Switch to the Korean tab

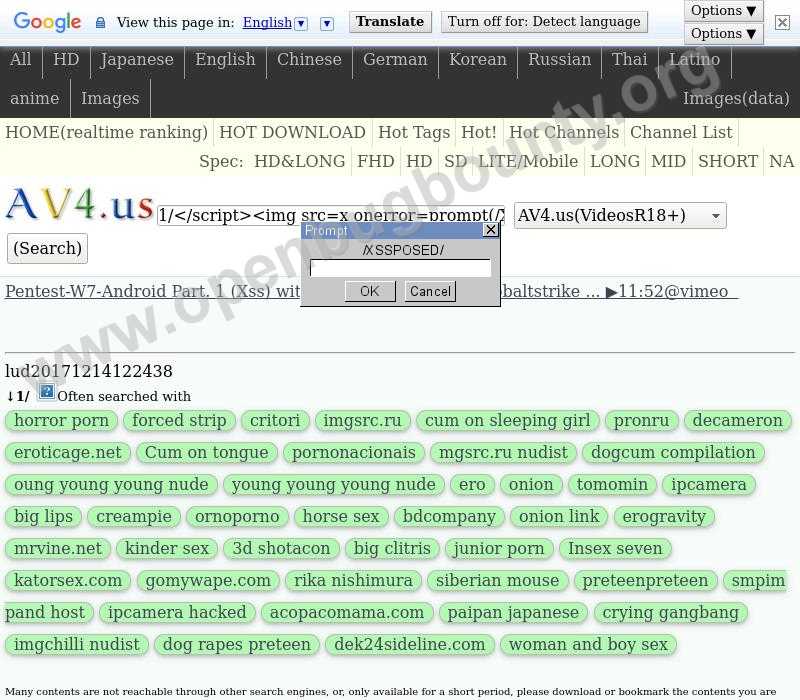[x=478, y=60]
